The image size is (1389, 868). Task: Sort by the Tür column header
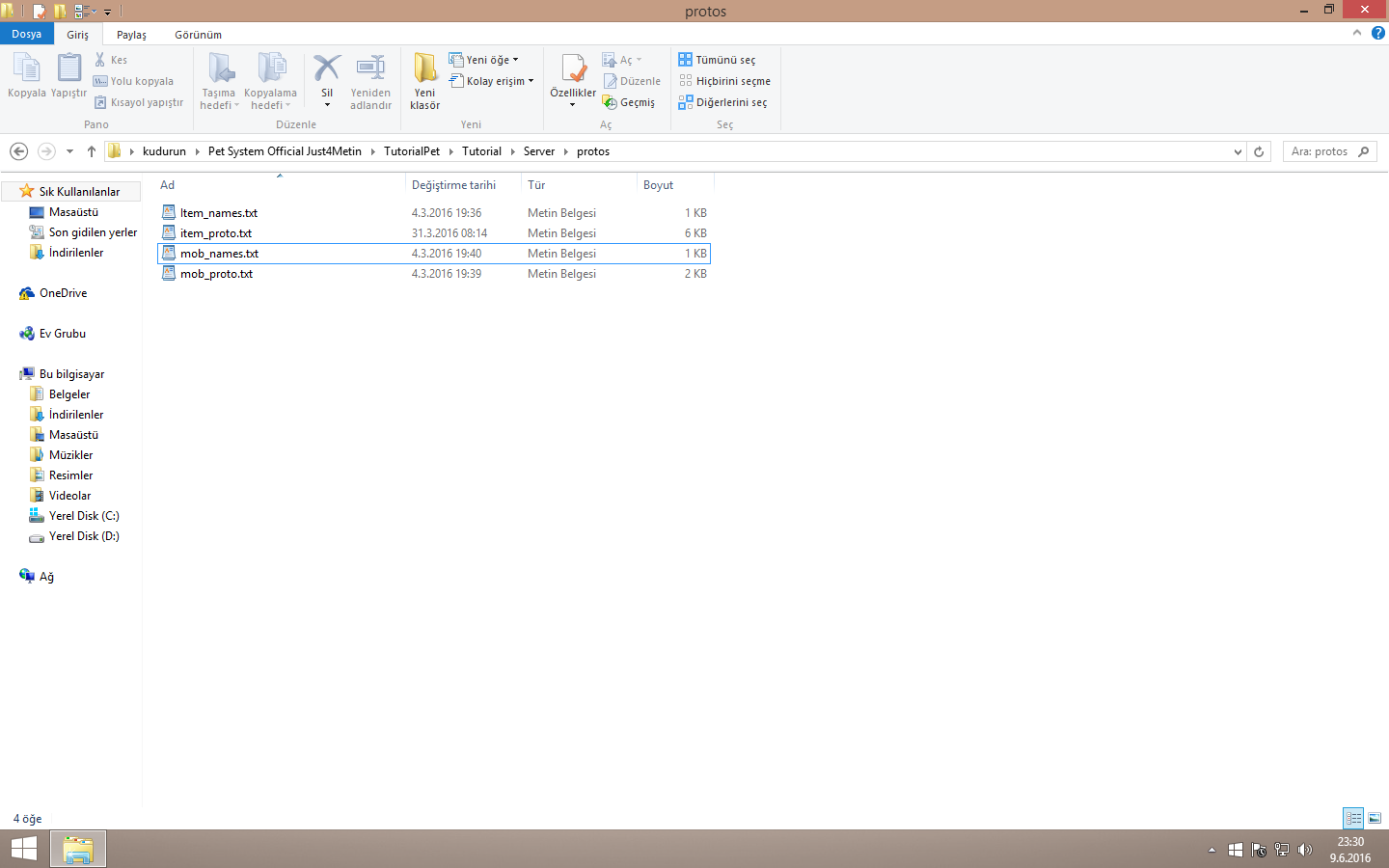pyautogui.click(x=579, y=185)
